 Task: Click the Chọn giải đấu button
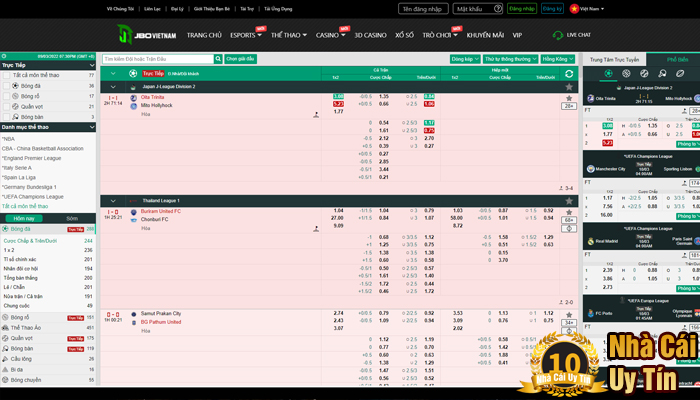coord(240,59)
